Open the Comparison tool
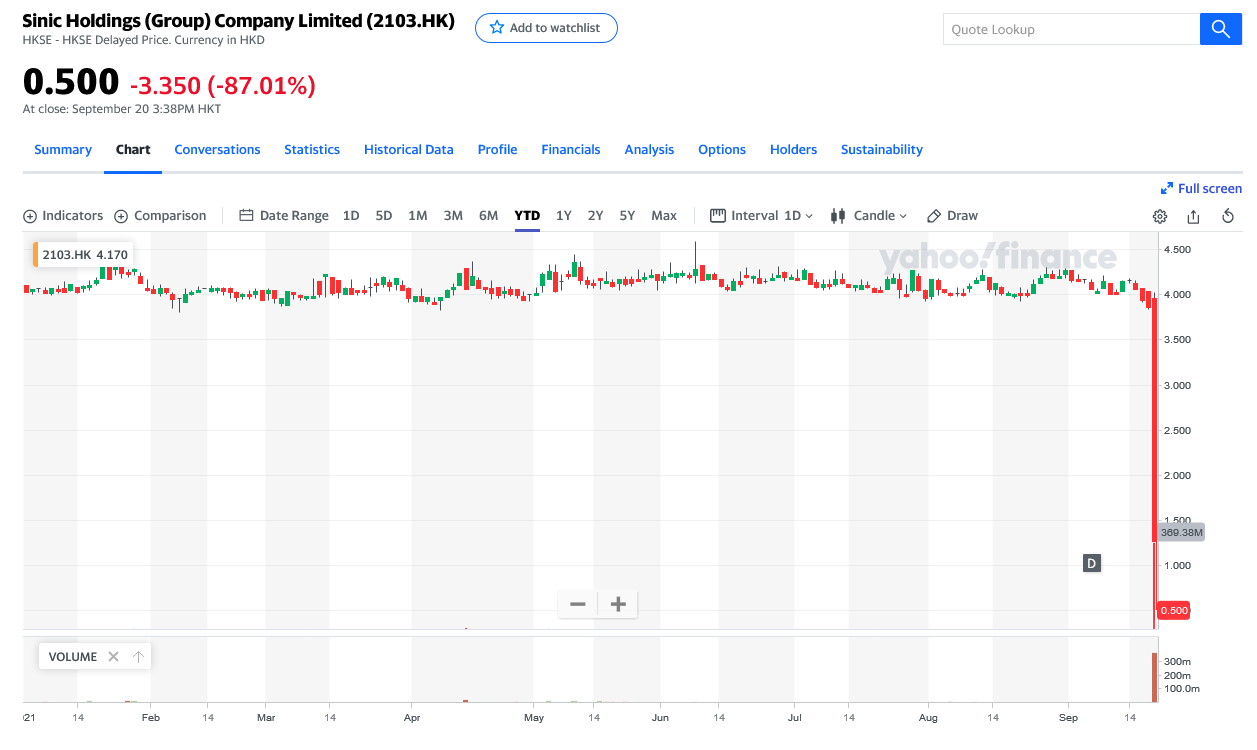Screen dimensions: 1257x750 click(x=160, y=215)
